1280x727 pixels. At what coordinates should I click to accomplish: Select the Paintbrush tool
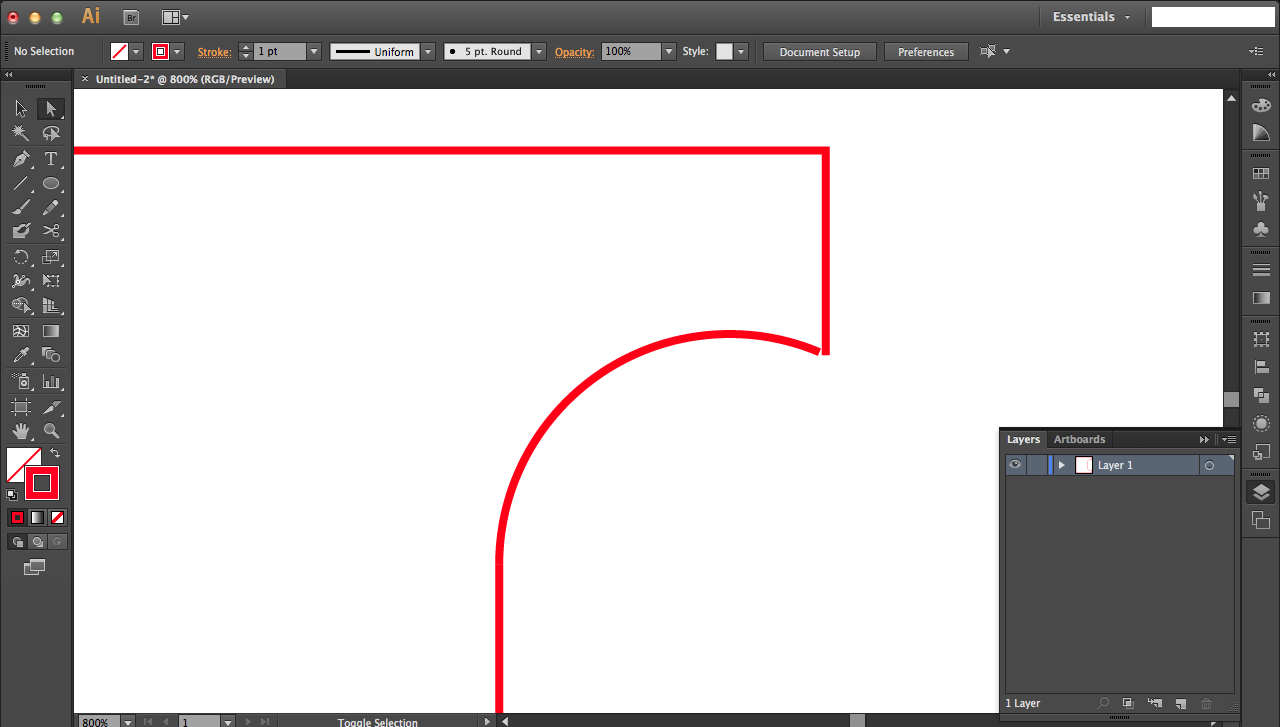pos(21,207)
